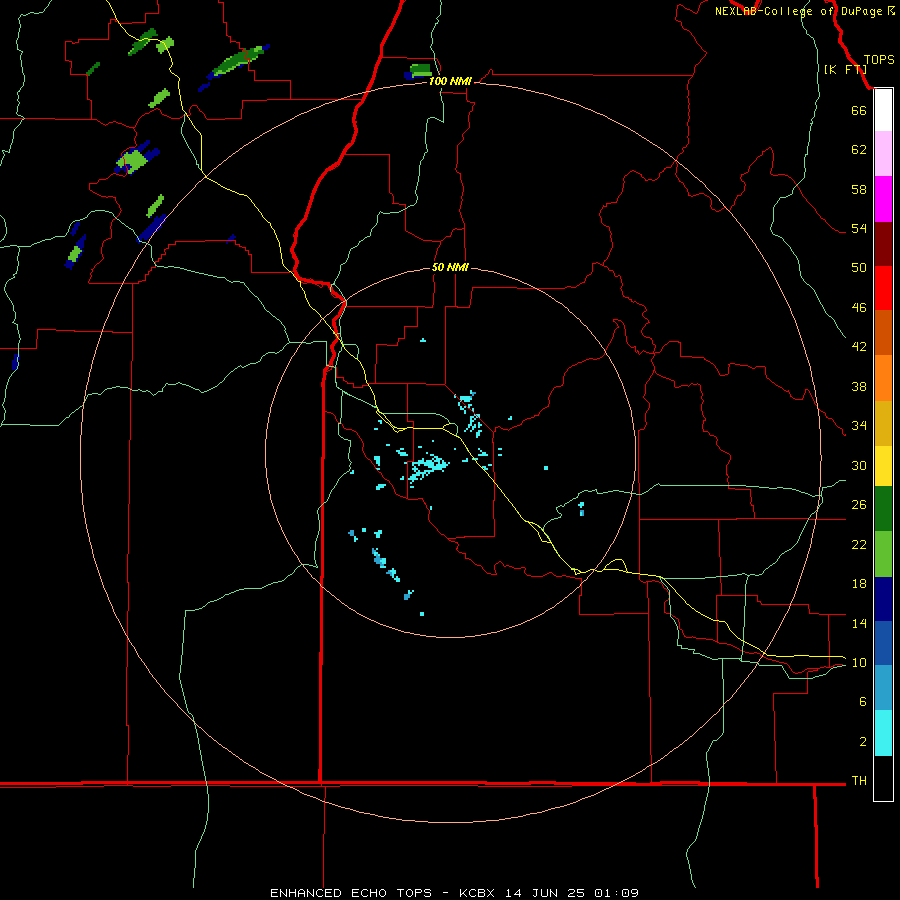Viewport: 900px width, 900px height.
Task: Click the light pink 62 kft legend swatch
Action: (883, 154)
